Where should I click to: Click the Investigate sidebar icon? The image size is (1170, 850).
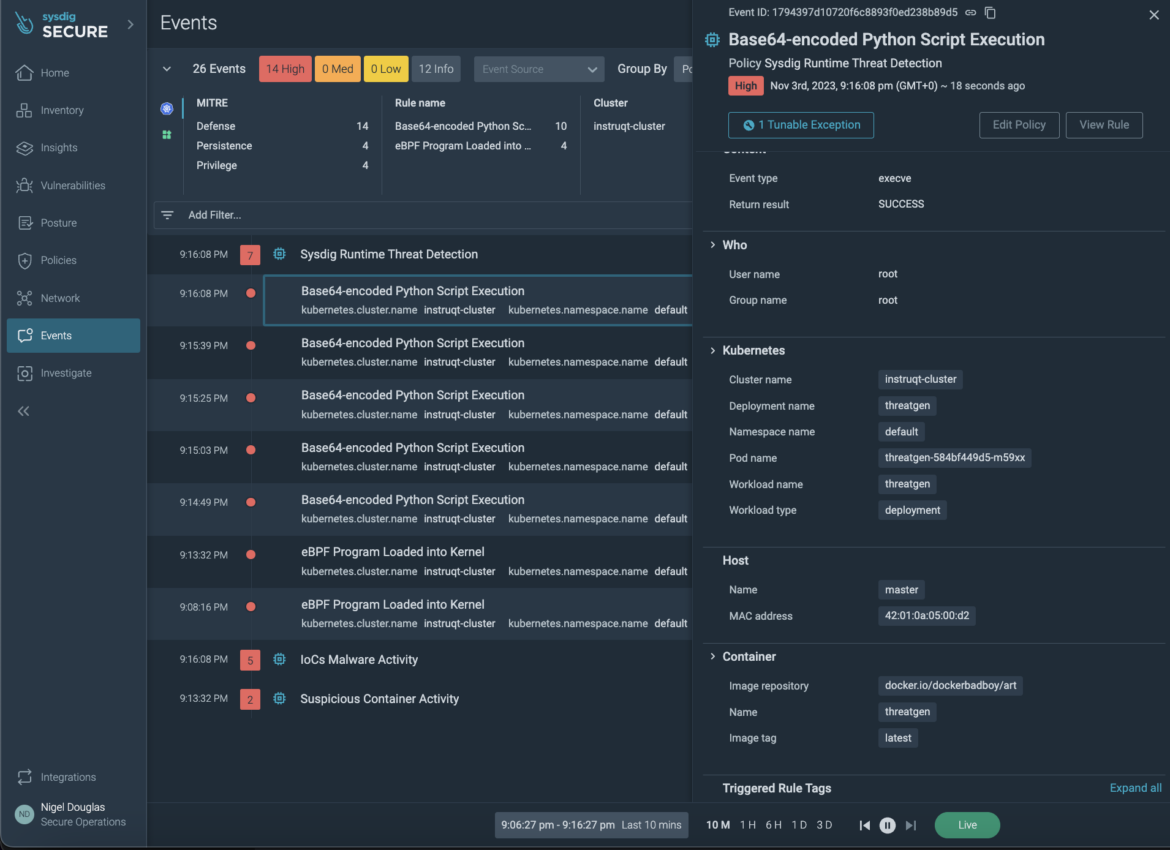pos(25,373)
